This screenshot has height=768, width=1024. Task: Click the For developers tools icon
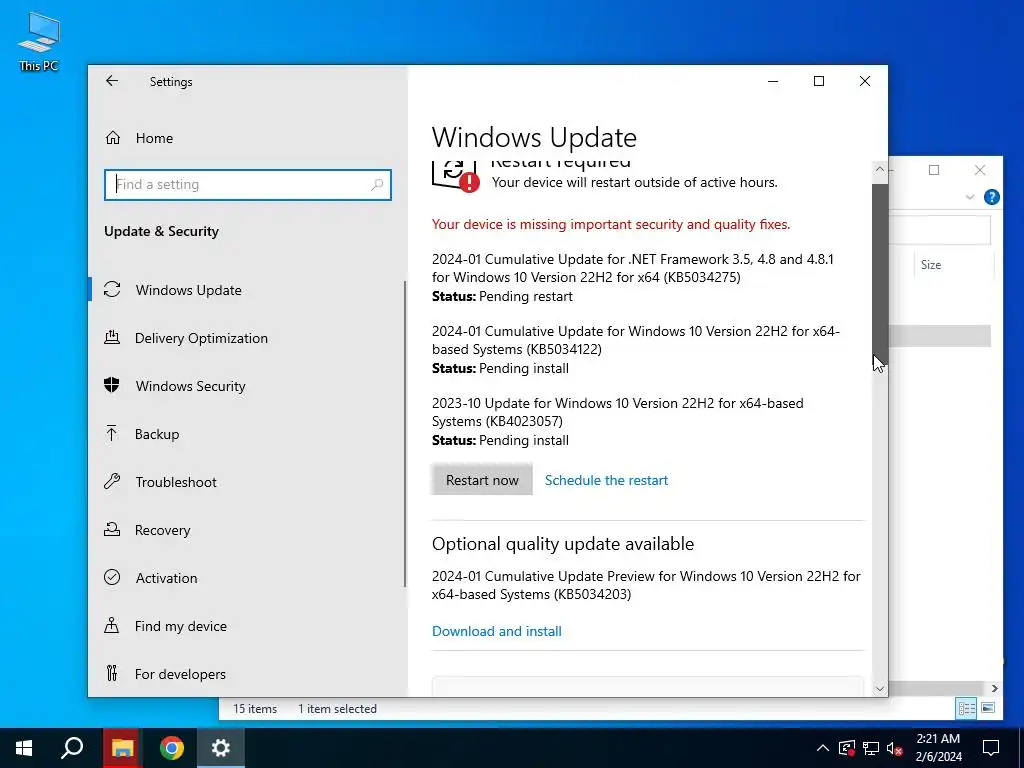(112, 673)
